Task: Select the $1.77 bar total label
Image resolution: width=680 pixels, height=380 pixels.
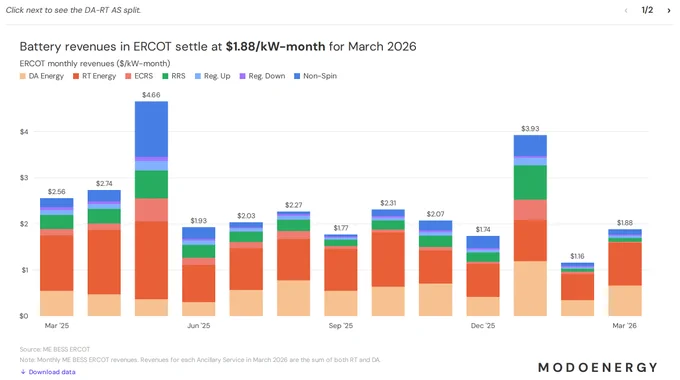Action: (x=341, y=228)
